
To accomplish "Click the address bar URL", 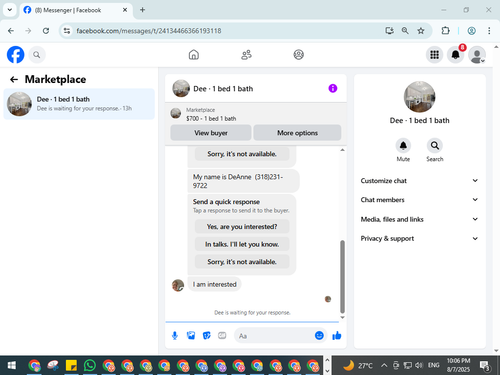I will point(148,31).
